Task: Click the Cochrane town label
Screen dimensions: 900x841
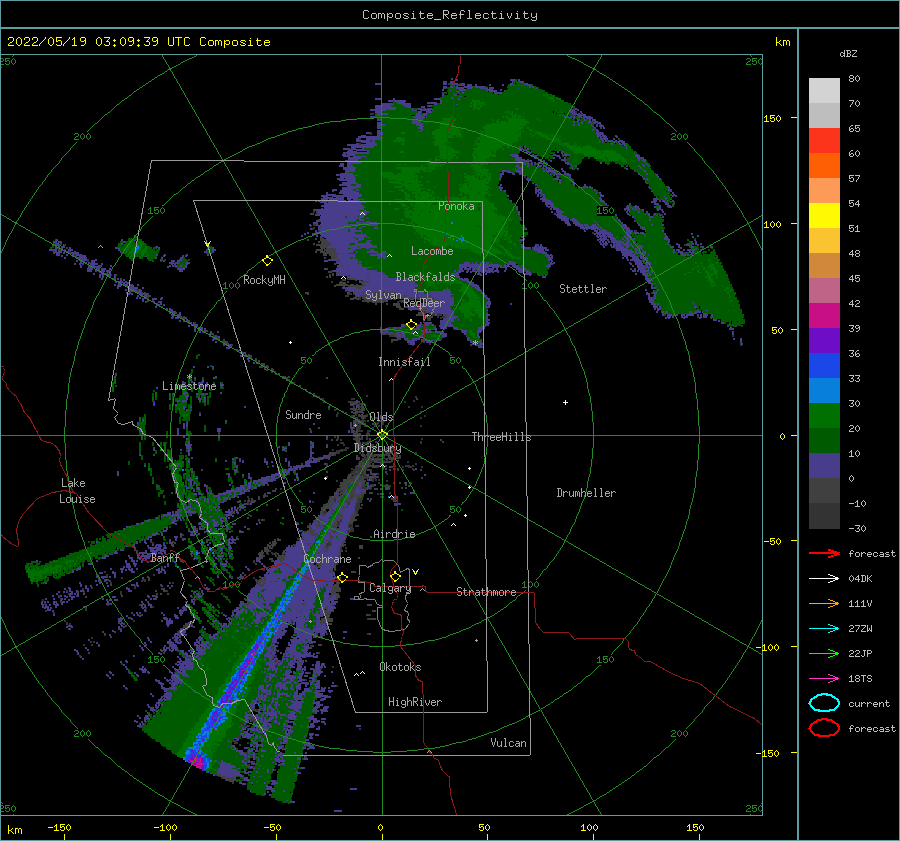Action: pyautogui.click(x=327, y=559)
